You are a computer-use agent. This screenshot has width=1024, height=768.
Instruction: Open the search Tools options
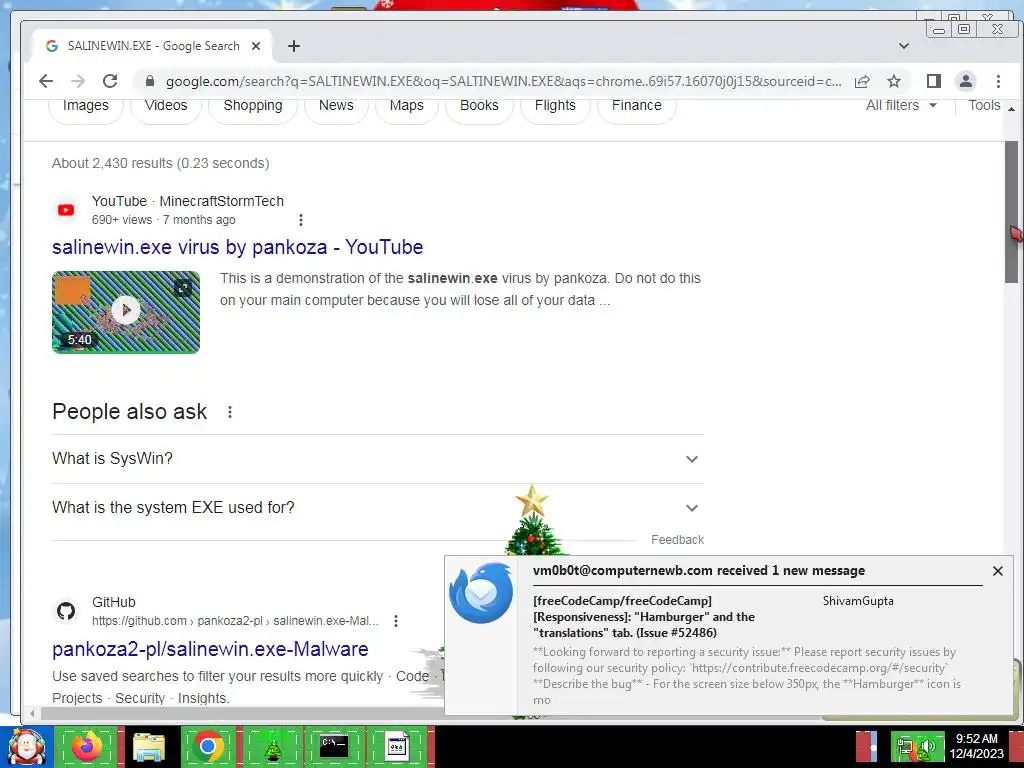(984, 105)
